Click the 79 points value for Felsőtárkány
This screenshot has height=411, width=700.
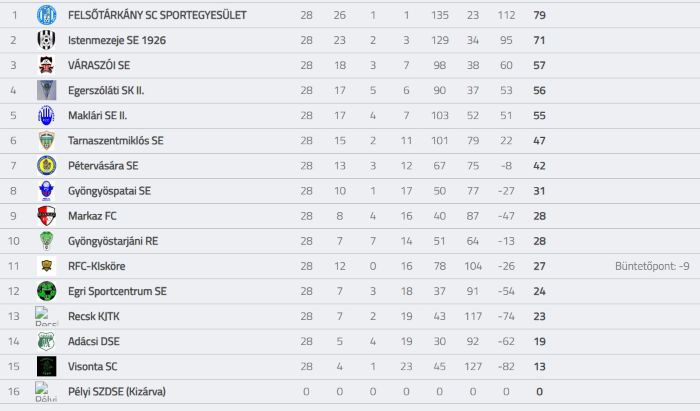[x=539, y=15]
